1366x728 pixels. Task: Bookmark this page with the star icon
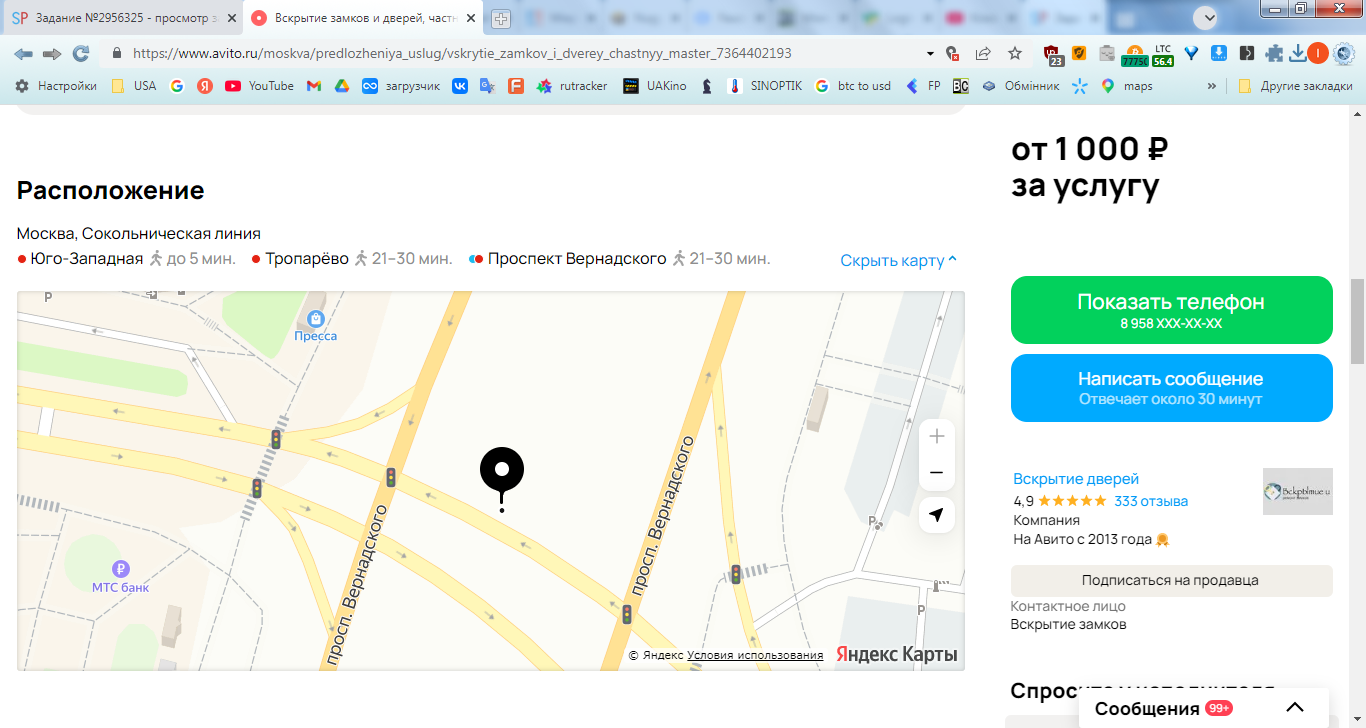coord(1015,53)
